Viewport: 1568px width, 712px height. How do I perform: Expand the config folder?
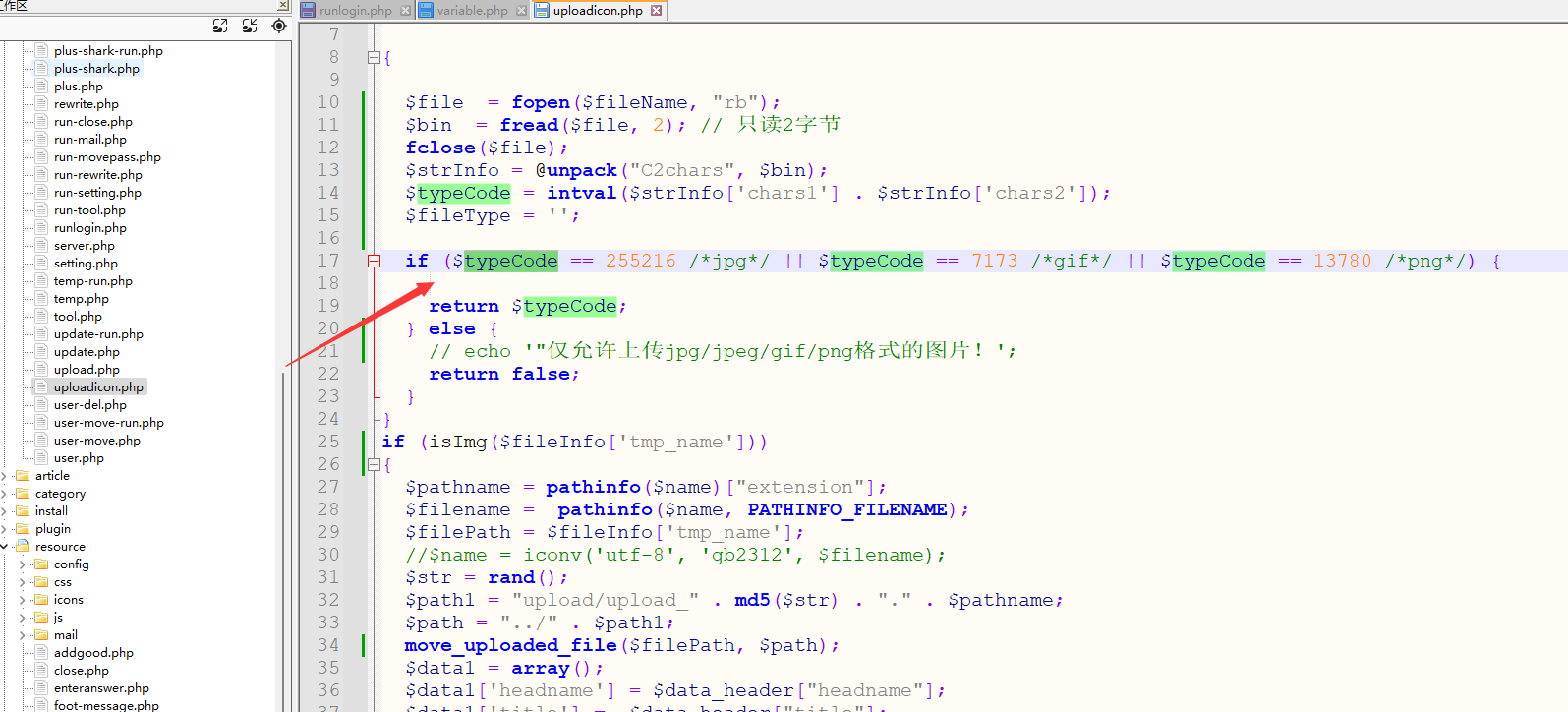pos(23,564)
